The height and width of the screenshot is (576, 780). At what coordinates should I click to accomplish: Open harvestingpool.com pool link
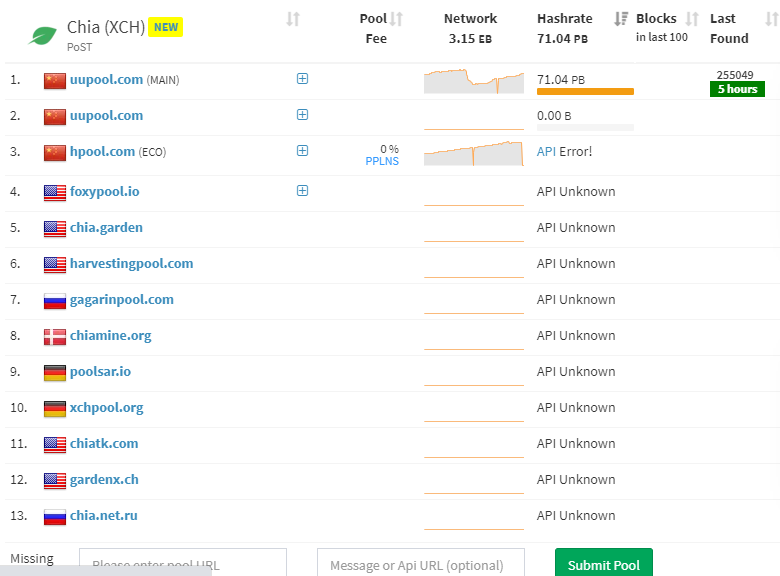click(x=131, y=264)
